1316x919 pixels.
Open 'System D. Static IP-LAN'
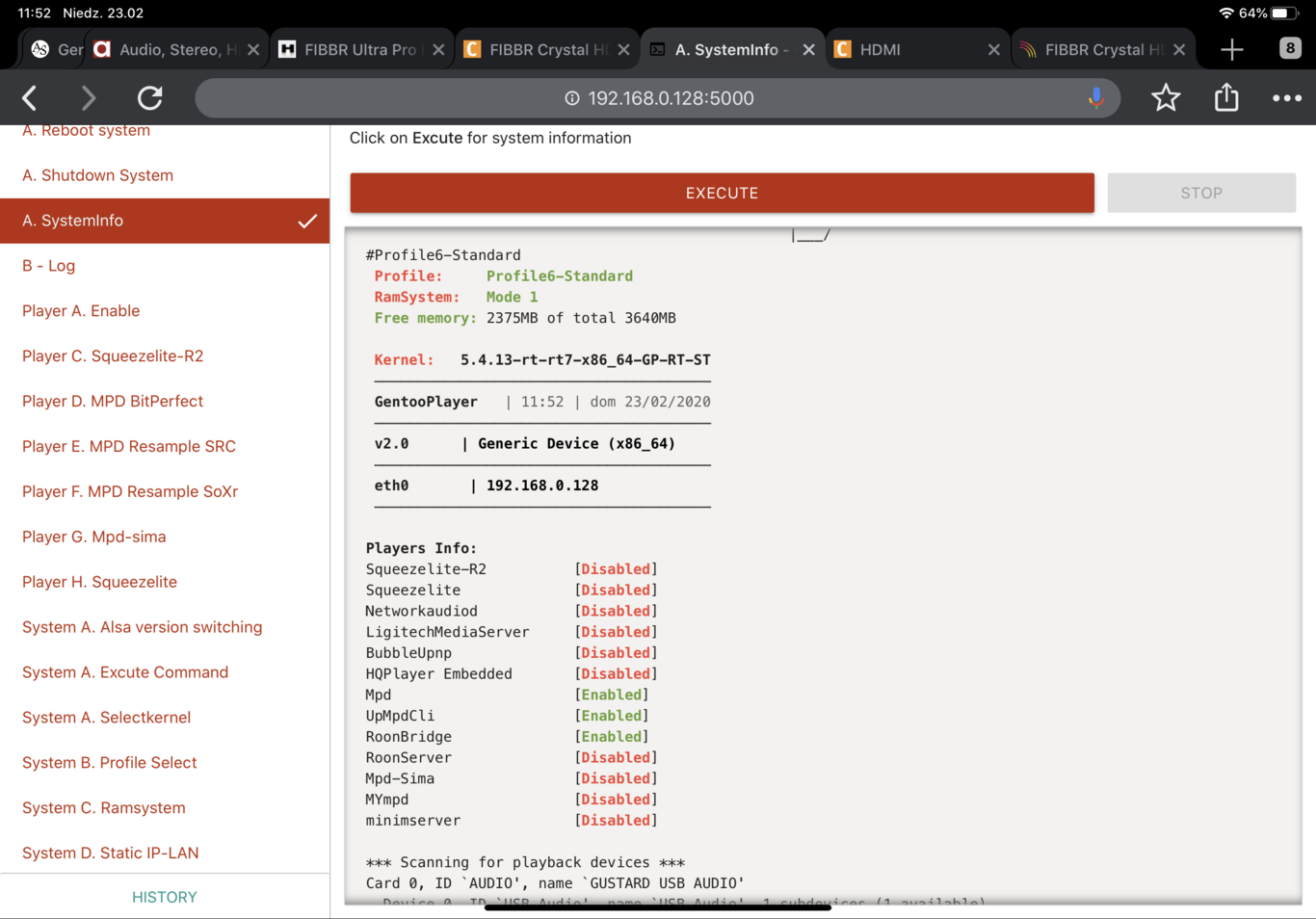pos(165,853)
